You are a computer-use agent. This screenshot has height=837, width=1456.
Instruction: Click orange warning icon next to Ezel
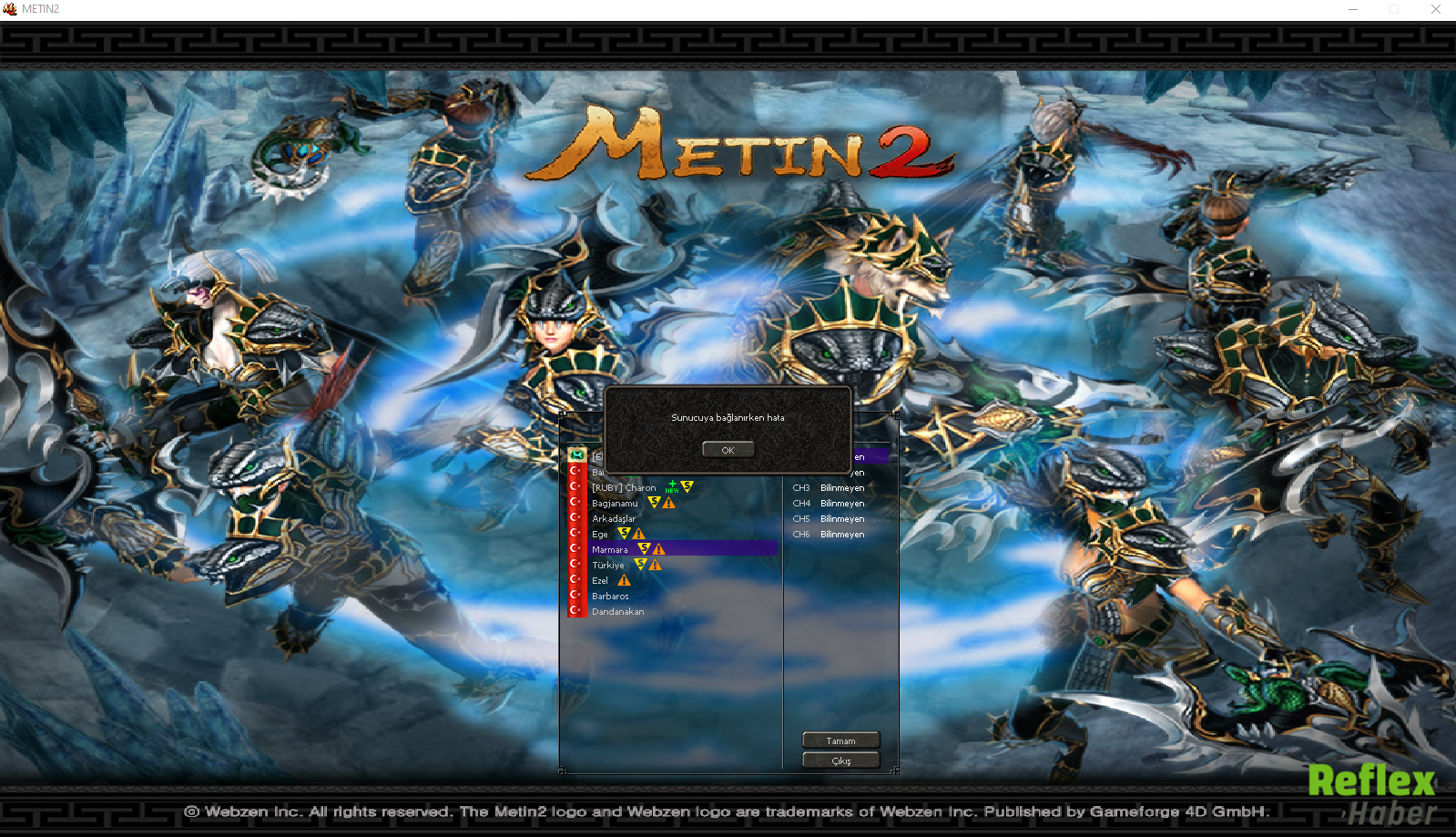pos(624,580)
